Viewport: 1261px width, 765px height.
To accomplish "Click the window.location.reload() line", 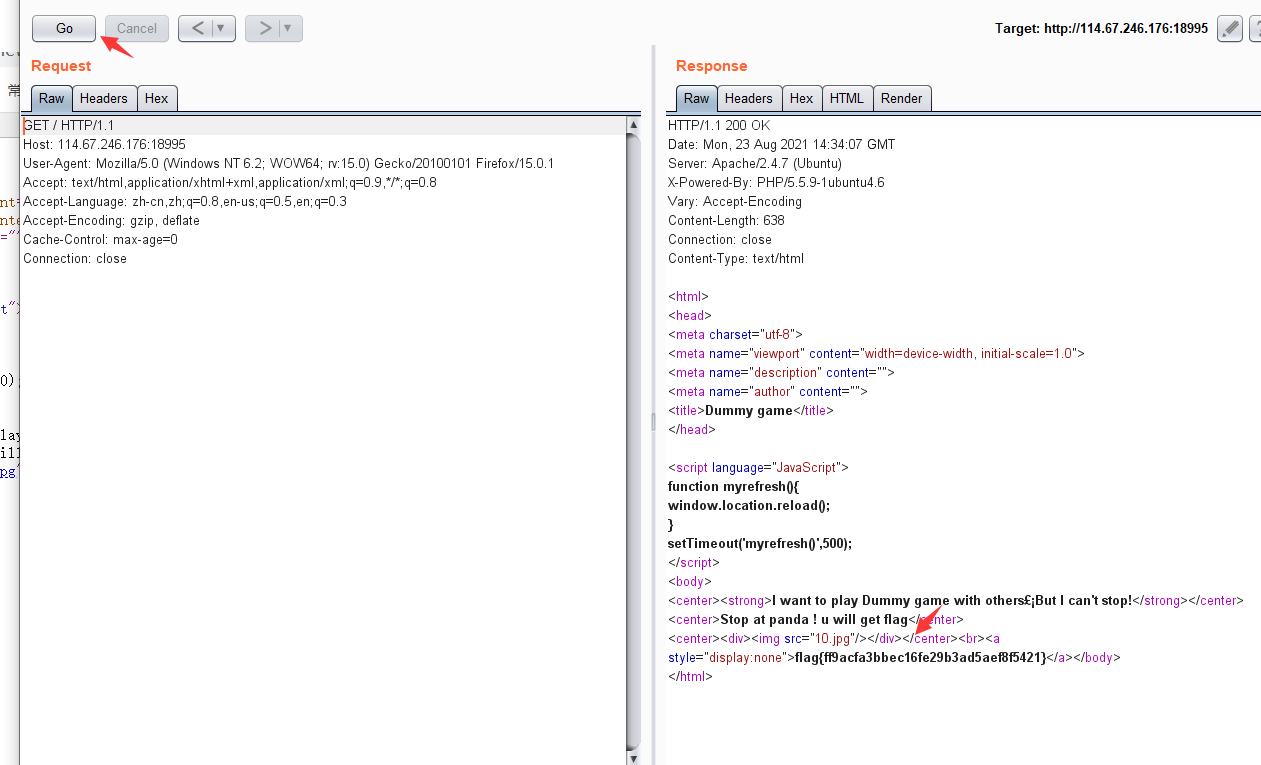I will coord(749,505).
